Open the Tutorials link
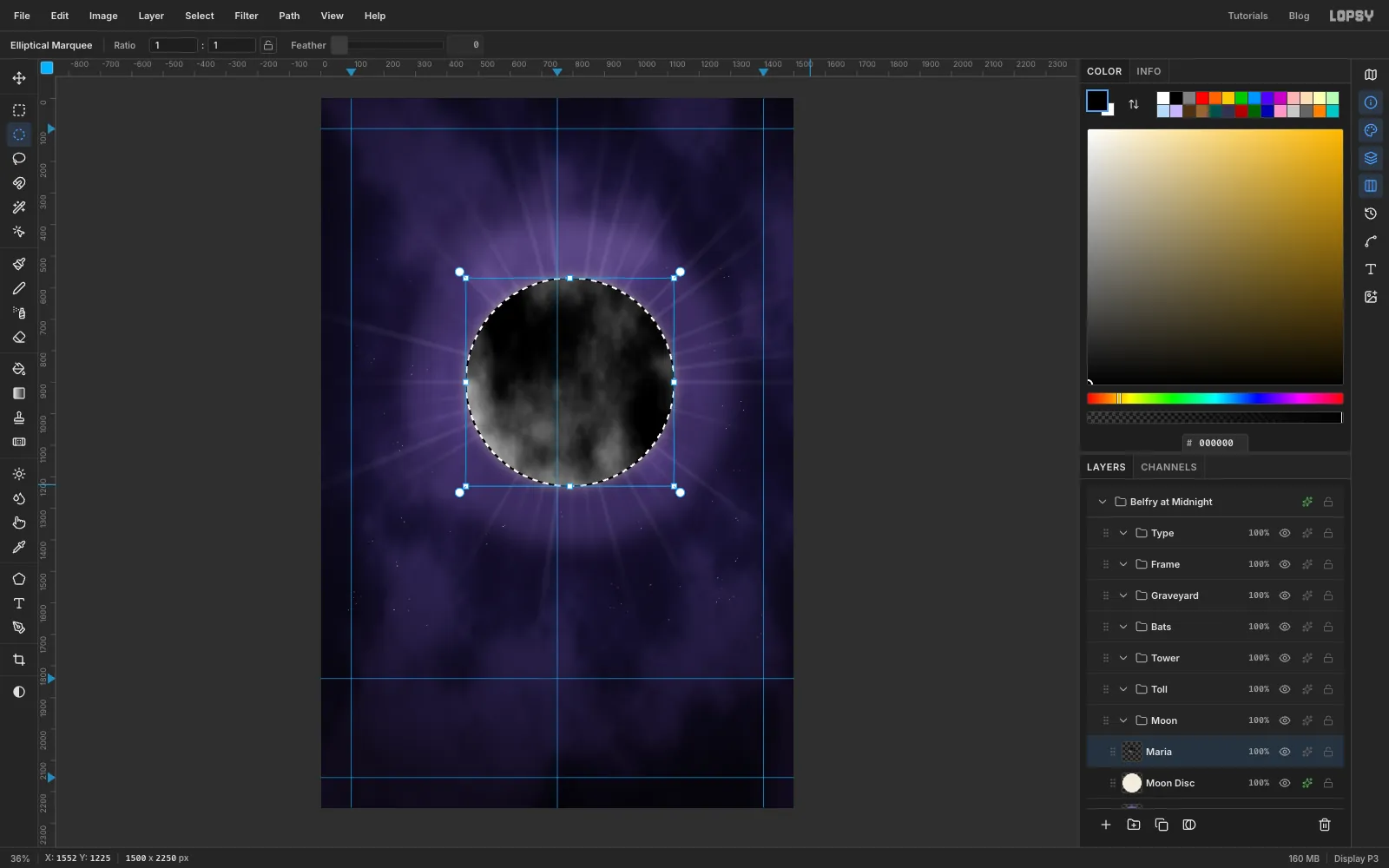This screenshot has height=868, width=1389. 1247,16
